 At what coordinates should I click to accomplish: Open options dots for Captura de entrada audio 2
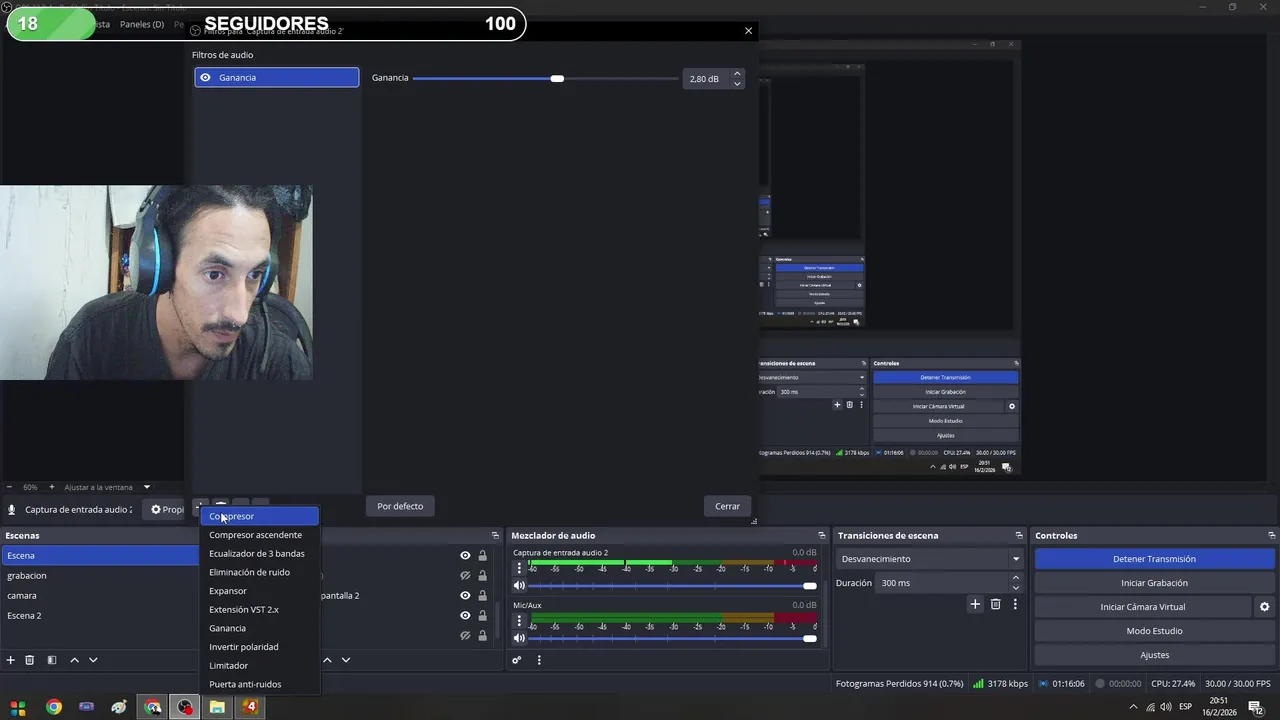coord(519,567)
